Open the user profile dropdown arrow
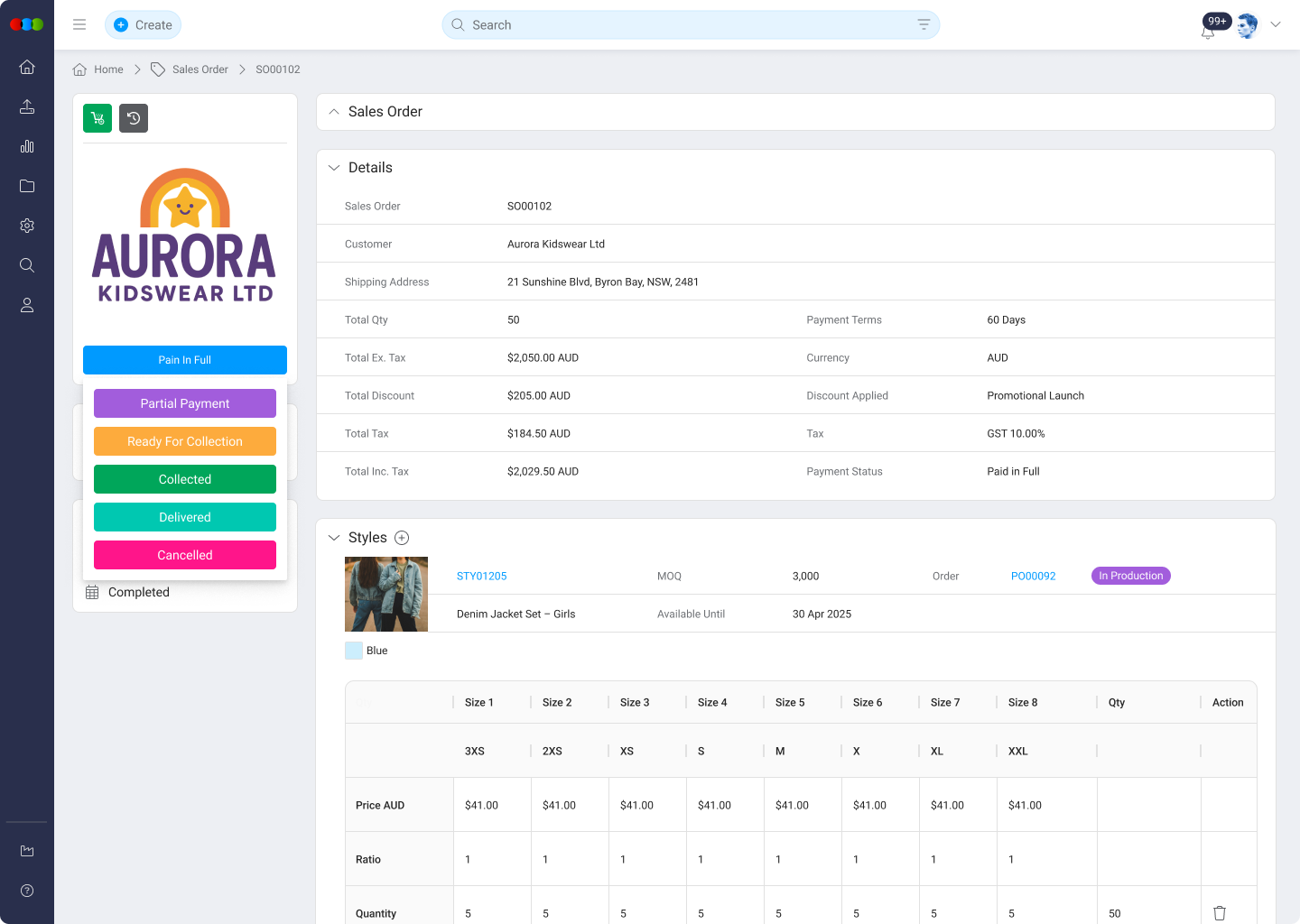This screenshot has width=1300, height=924. tap(1276, 25)
